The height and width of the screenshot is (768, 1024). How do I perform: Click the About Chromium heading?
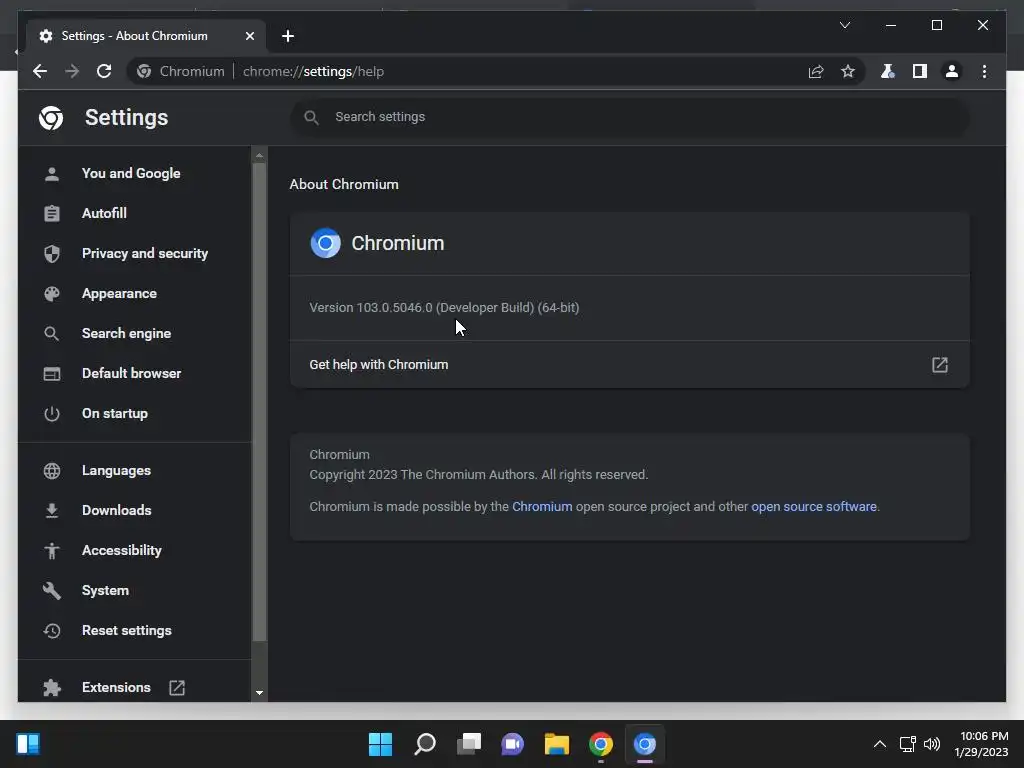pyautogui.click(x=344, y=184)
